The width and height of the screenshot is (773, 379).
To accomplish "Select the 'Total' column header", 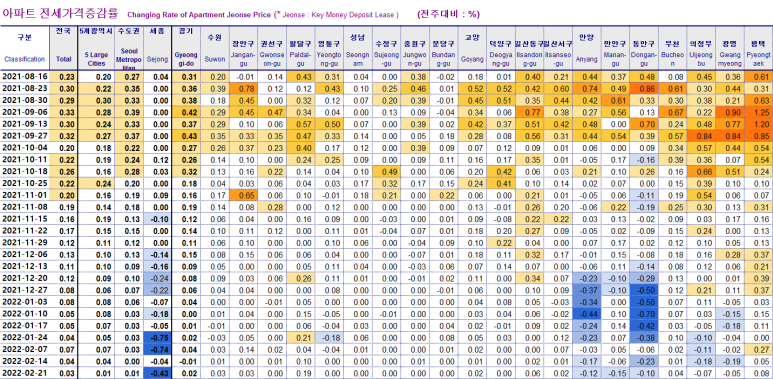I will pyautogui.click(x=64, y=48).
